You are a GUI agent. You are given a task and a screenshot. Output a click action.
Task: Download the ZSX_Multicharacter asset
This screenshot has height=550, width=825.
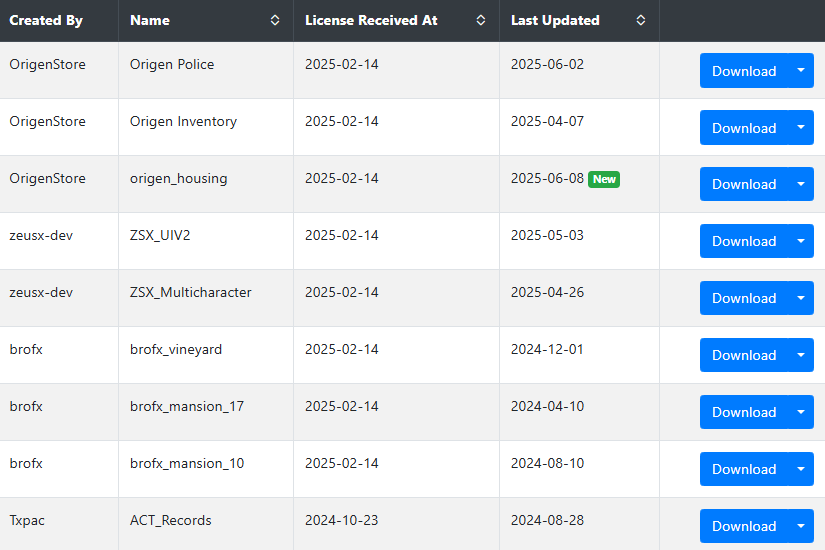point(744,298)
